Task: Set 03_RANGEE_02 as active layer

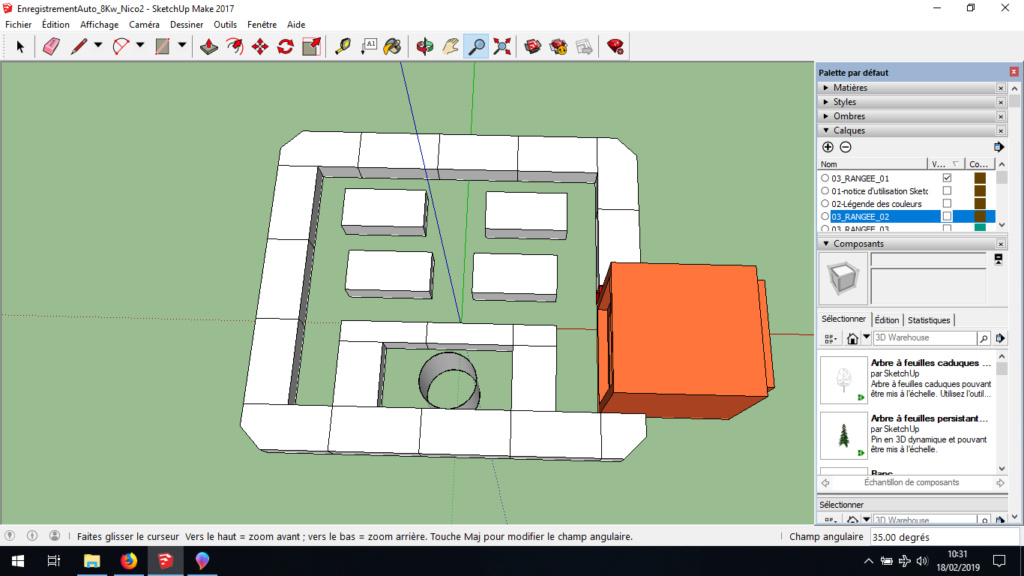Action: 825,216
